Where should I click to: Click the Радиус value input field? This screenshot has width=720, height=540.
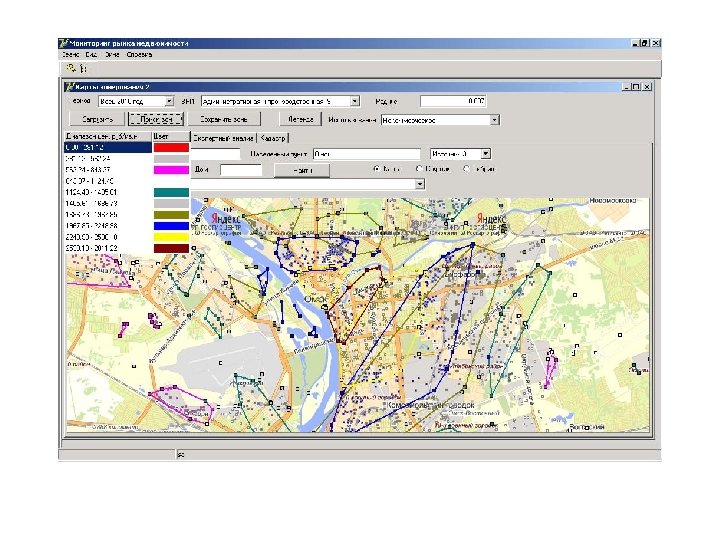(453, 101)
